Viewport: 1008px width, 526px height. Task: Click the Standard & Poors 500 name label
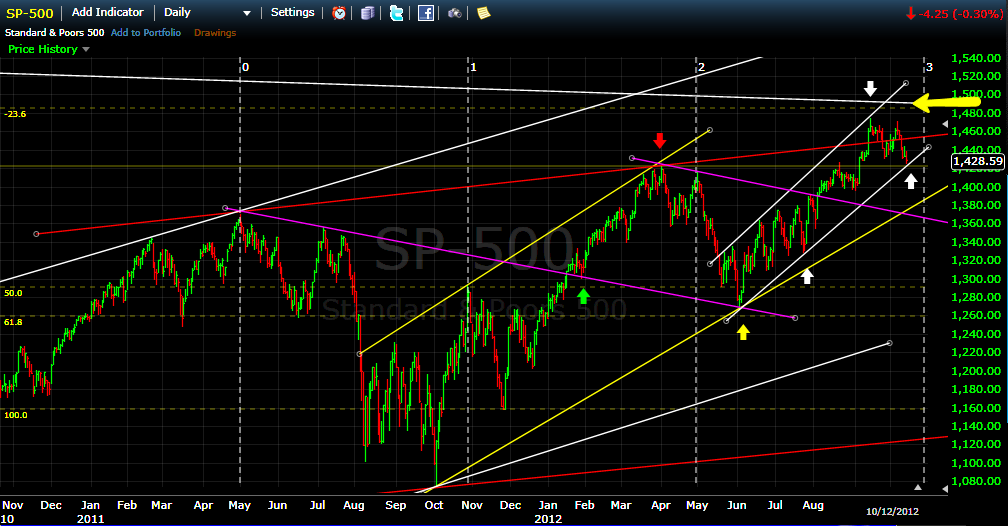pos(55,33)
